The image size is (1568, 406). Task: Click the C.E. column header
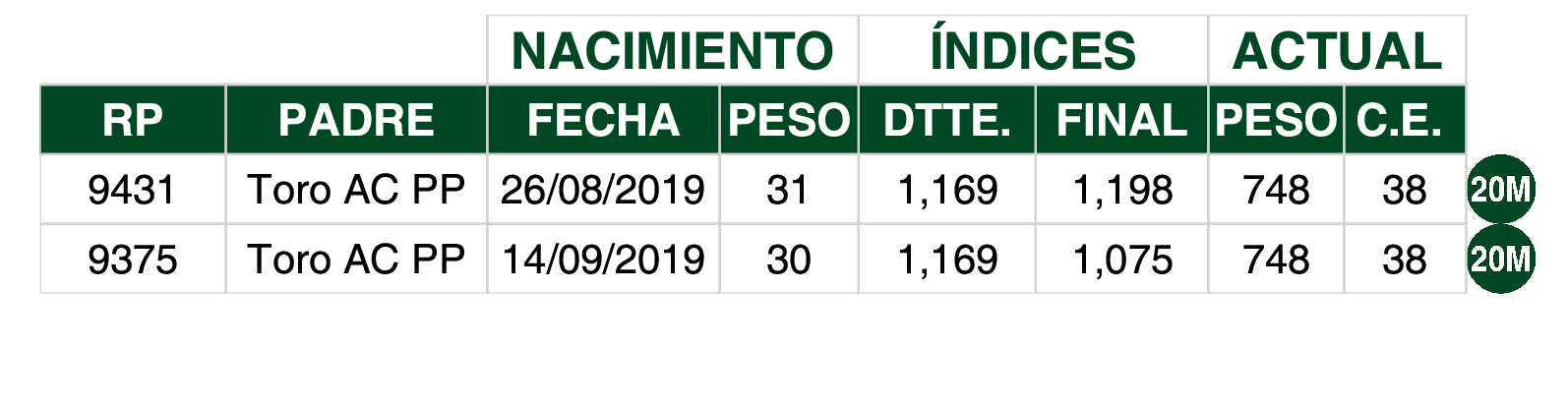(x=1405, y=120)
